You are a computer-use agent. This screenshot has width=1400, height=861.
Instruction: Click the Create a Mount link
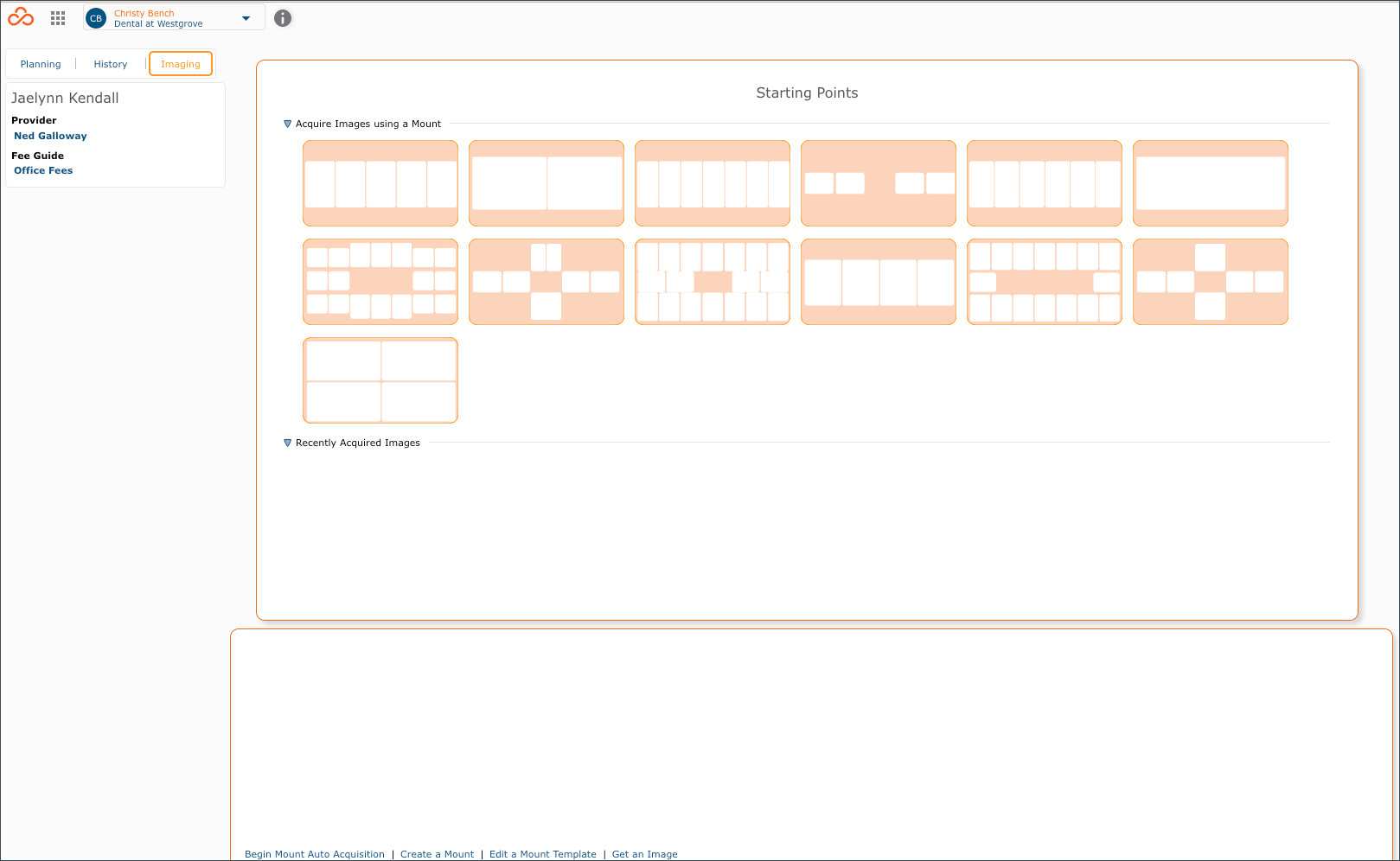pos(437,854)
